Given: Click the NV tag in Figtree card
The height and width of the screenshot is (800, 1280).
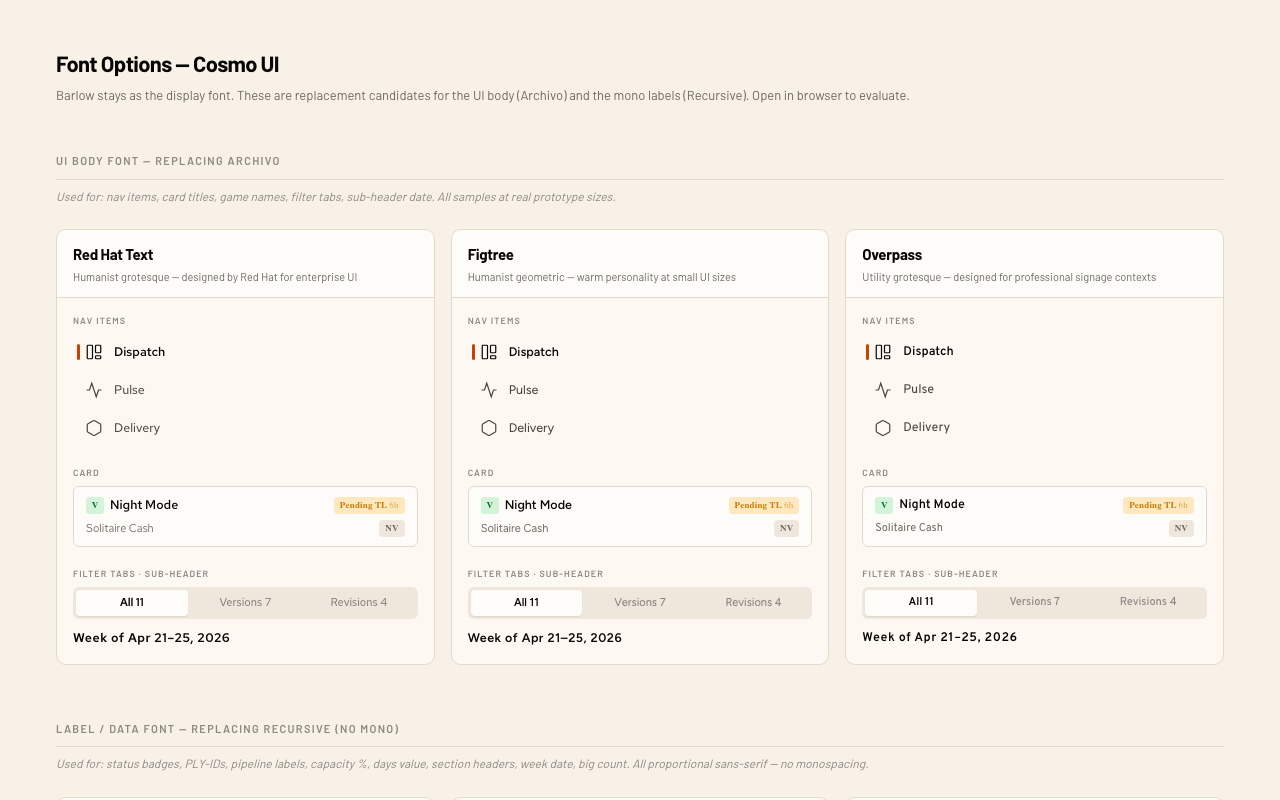Looking at the screenshot, I should tap(786, 528).
